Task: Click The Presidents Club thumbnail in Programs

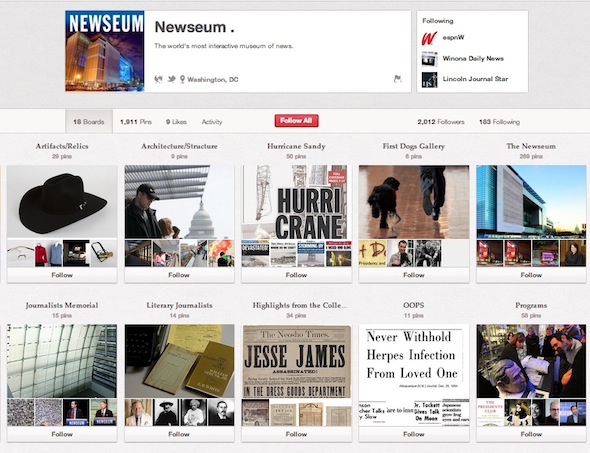Action: [x=490, y=413]
